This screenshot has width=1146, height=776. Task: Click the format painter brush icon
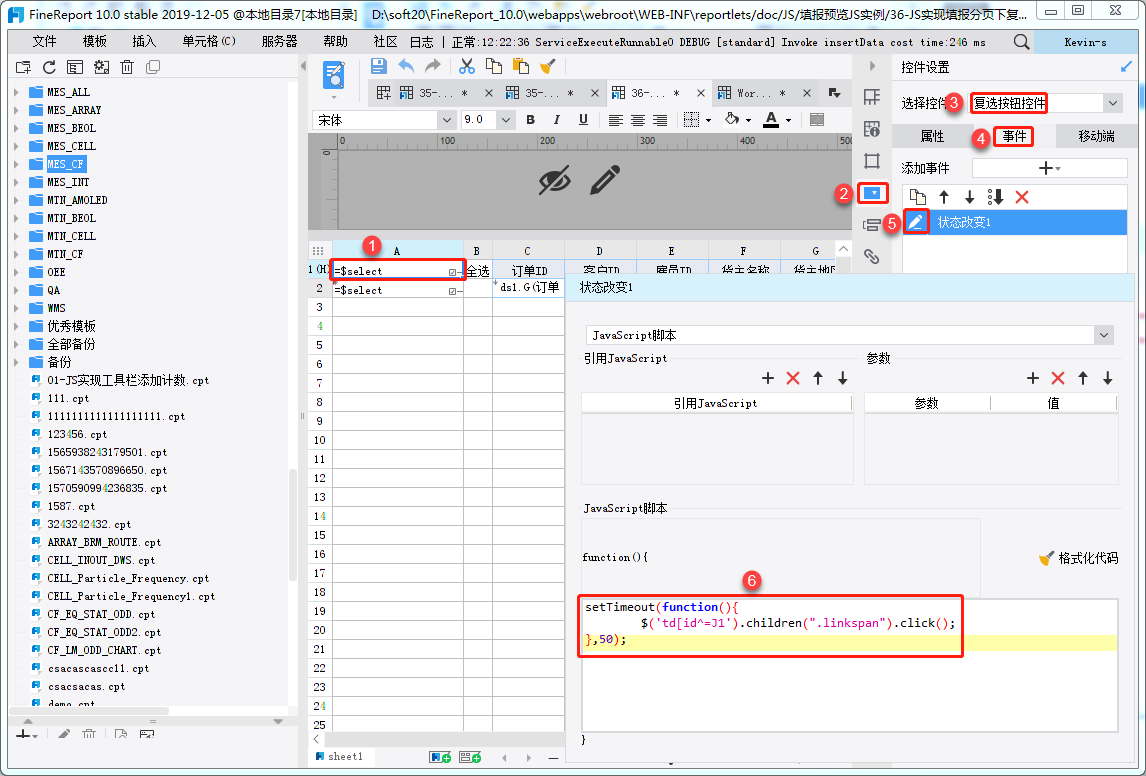tap(547, 66)
